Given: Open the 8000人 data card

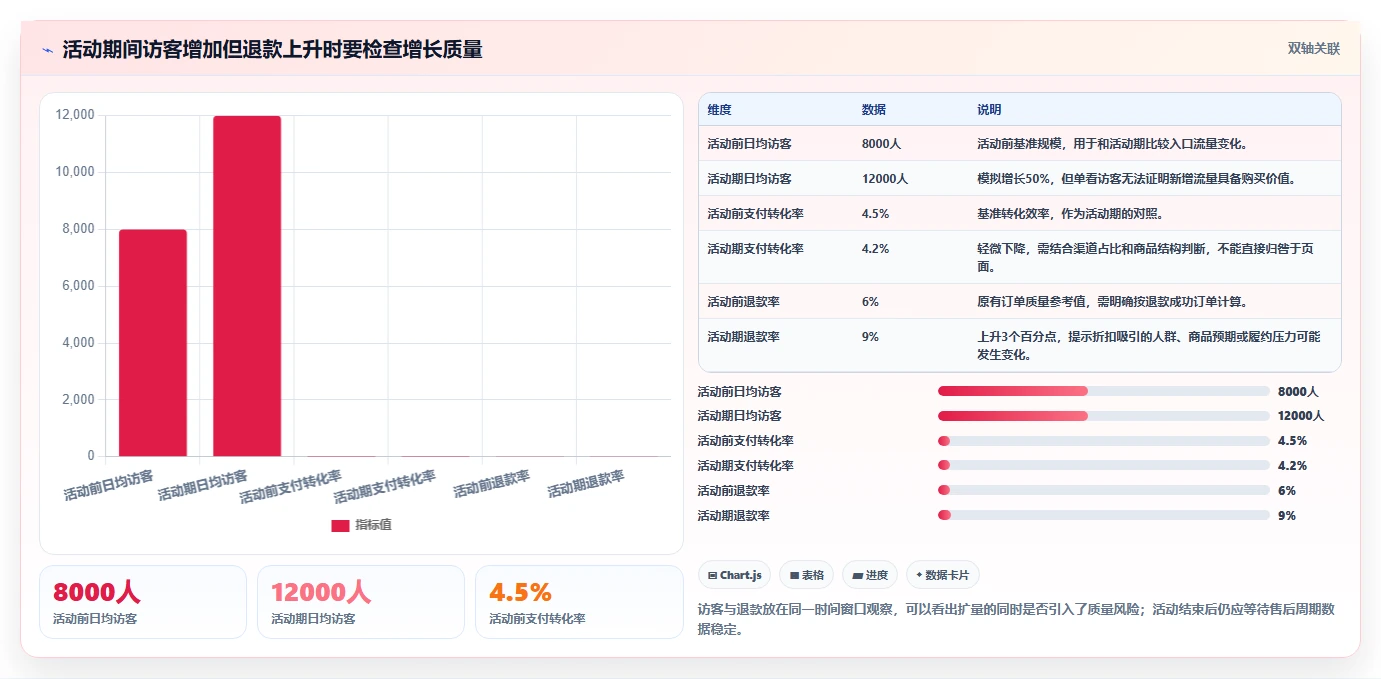Looking at the screenshot, I should tap(143, 602).
